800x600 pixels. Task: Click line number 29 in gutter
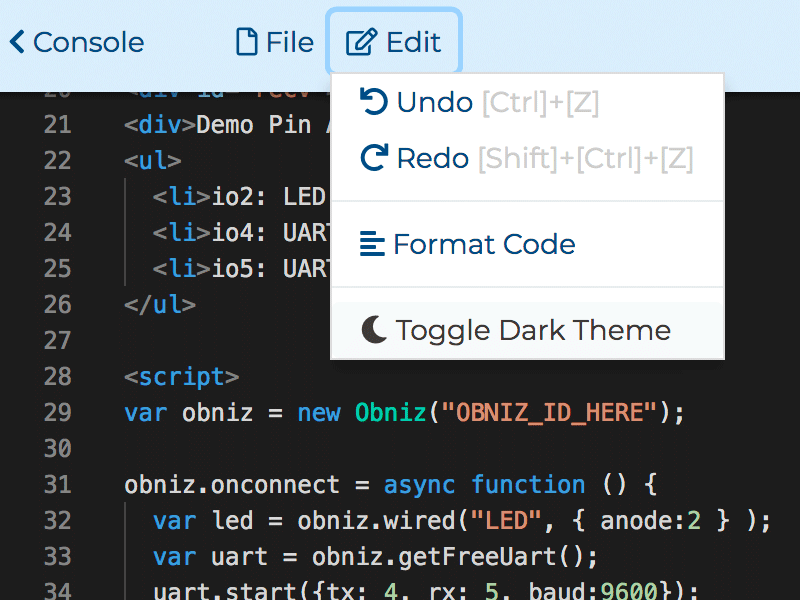57,413
